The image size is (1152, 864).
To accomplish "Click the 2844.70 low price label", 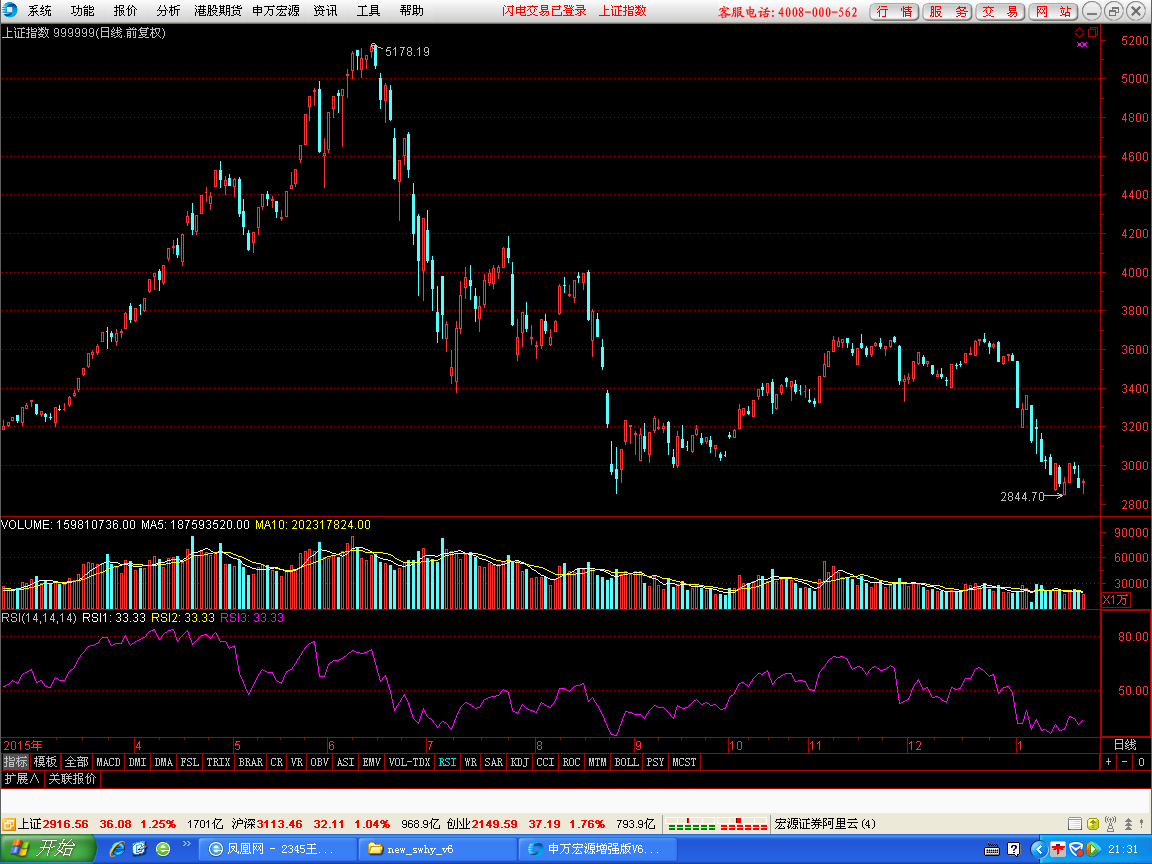I will 1022,497.
